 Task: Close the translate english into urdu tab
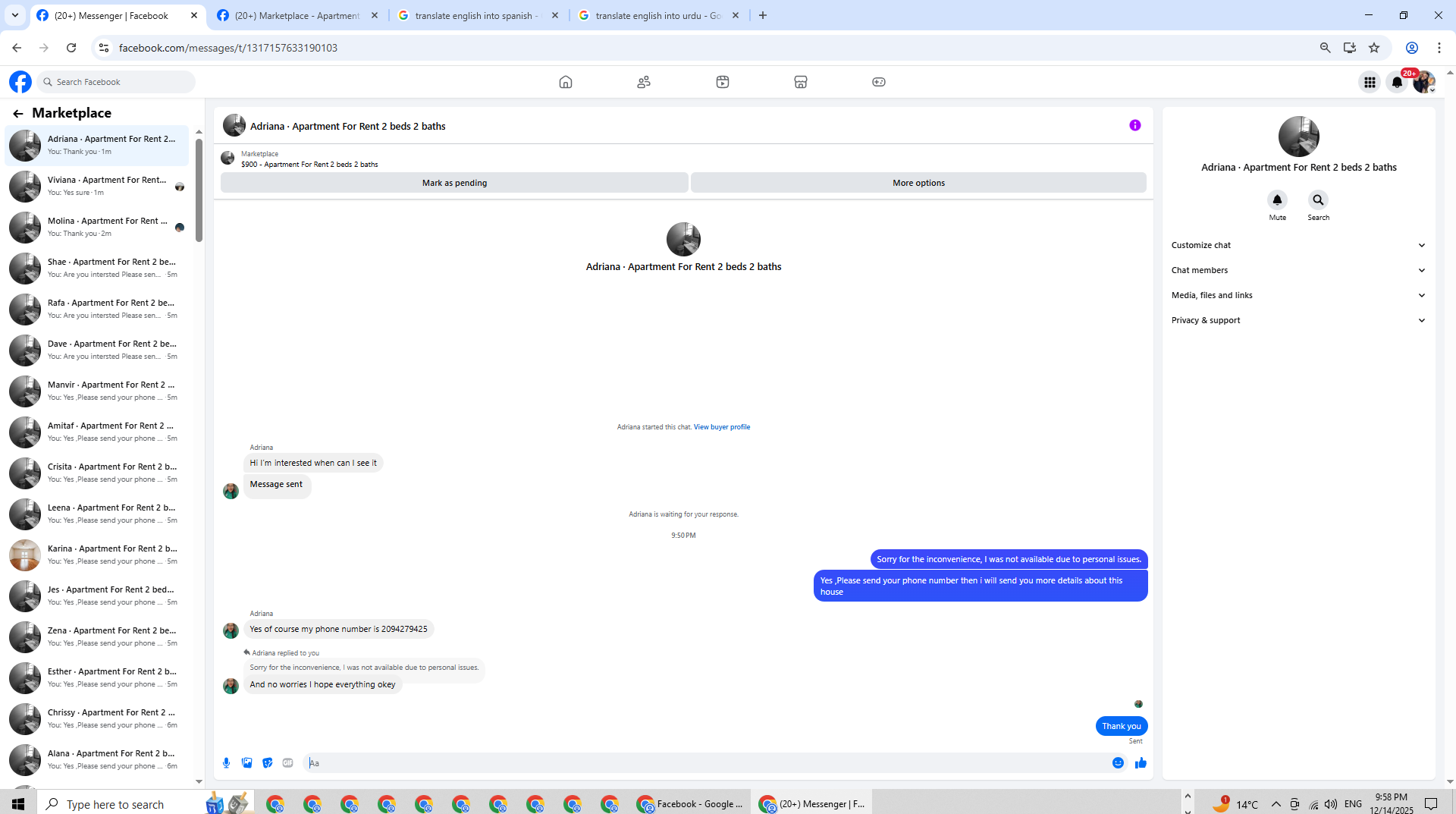[x=735, y=15]
